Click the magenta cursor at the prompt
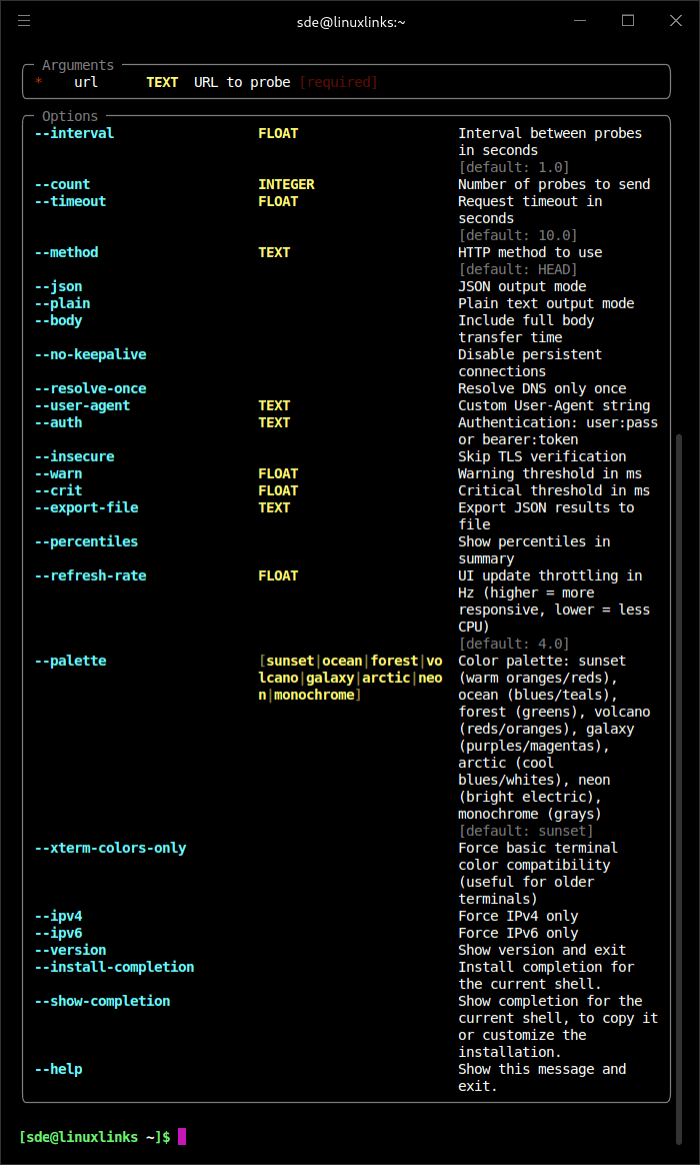700x1165 pixels. (x=182, y=1137)
